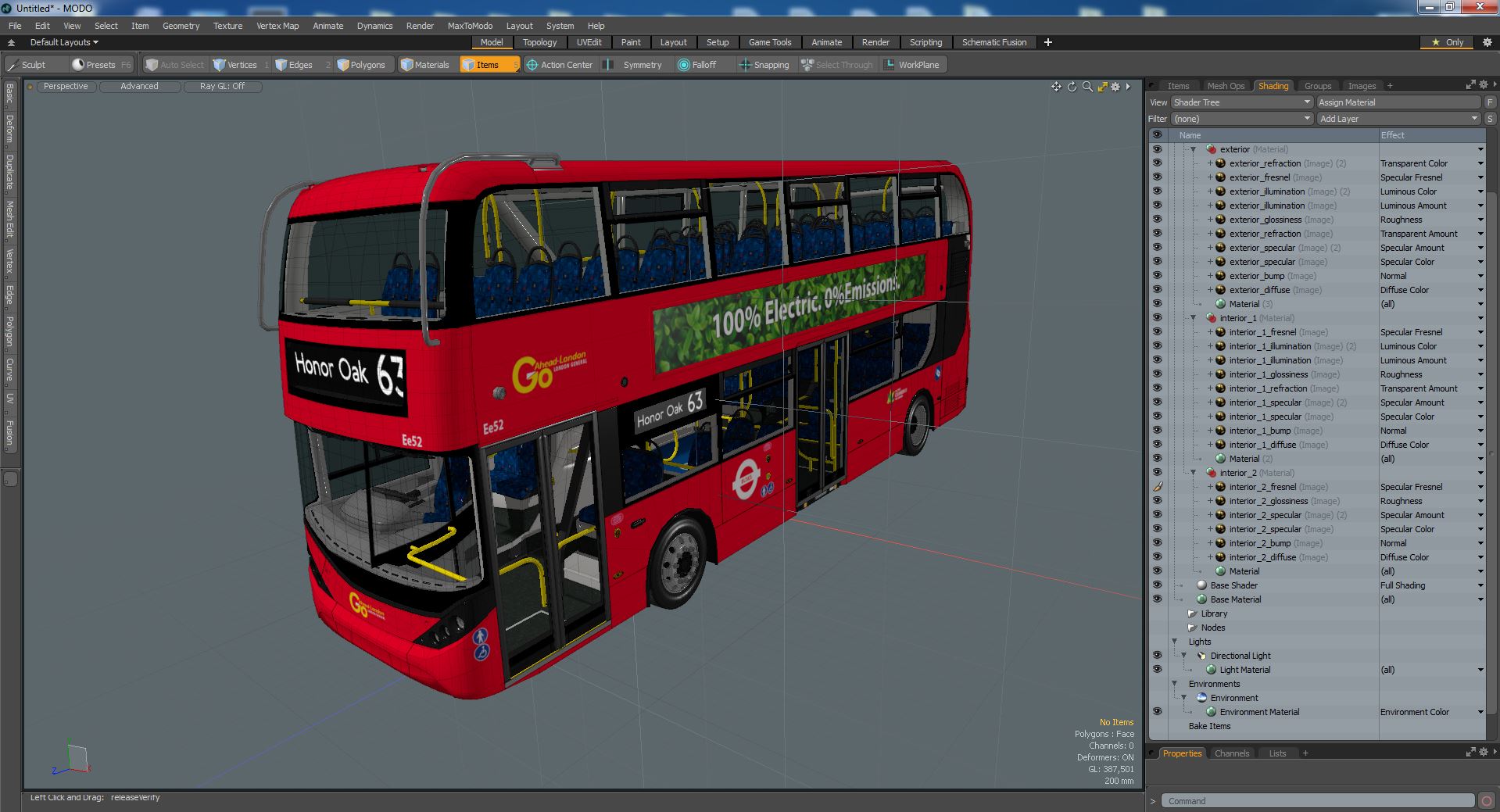Collapse the Environments section
The image size is (1500, 812).
coord(1174,684)
